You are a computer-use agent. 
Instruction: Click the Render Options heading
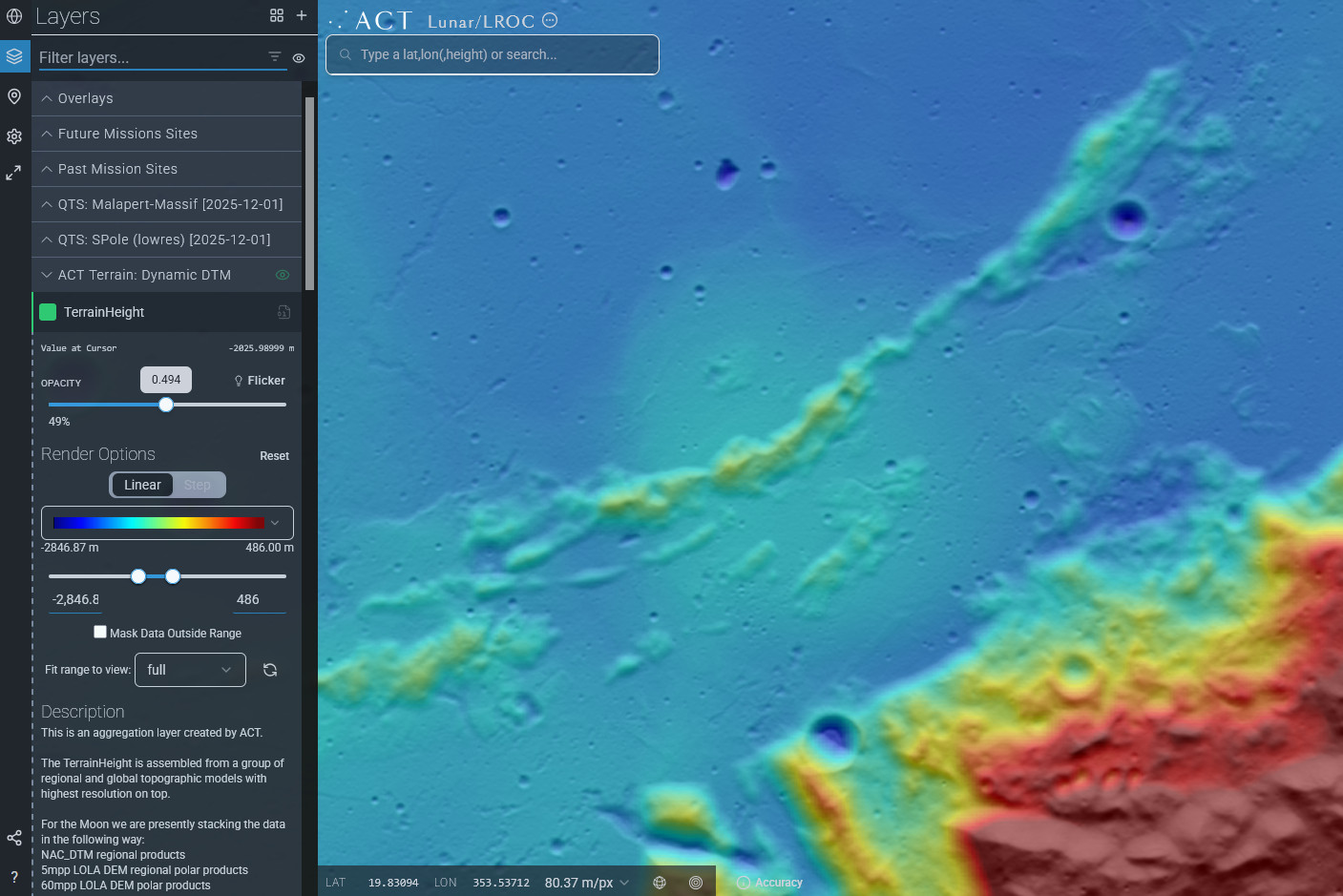(97, 454)
